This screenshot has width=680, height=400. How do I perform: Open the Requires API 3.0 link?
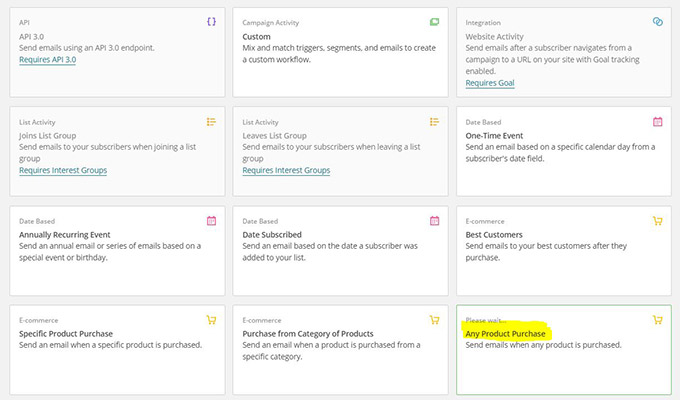(48, 60)
